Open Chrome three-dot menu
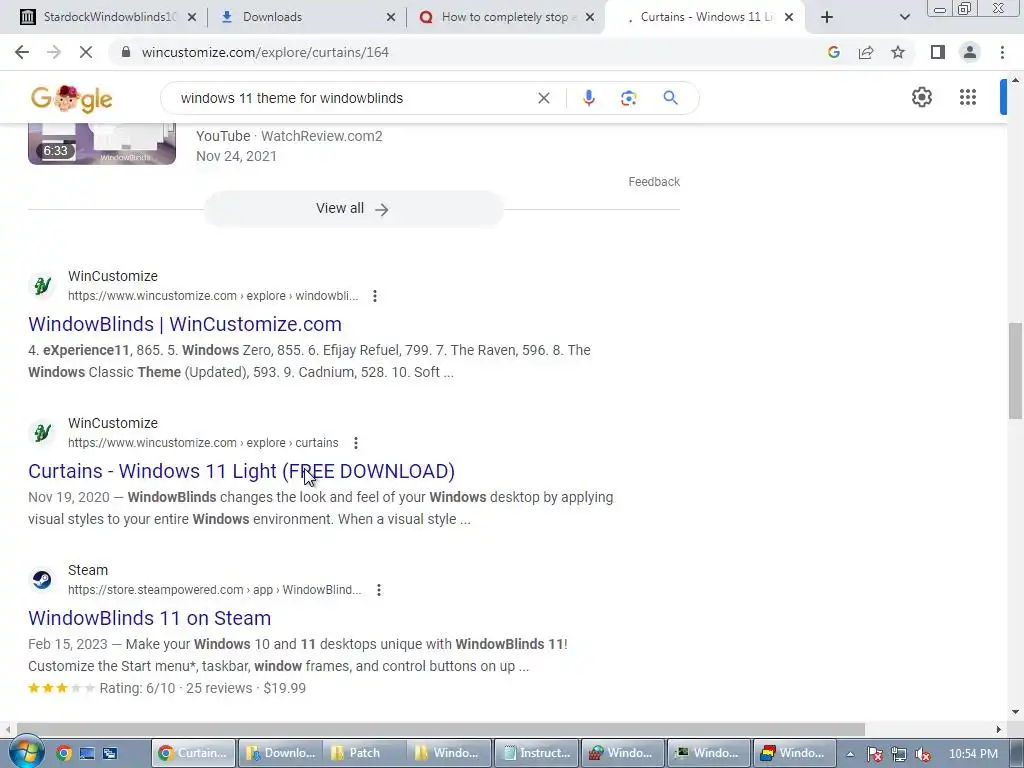 tap(1002, 52)
